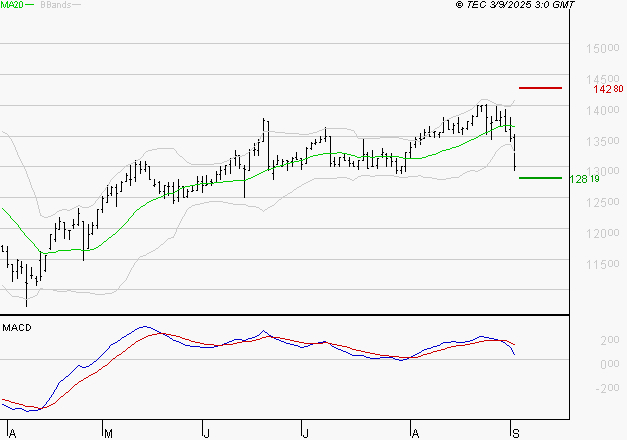Toggle the BBands legend label
This screenshot has width=627, height=440.
click(x=54, y=5)
